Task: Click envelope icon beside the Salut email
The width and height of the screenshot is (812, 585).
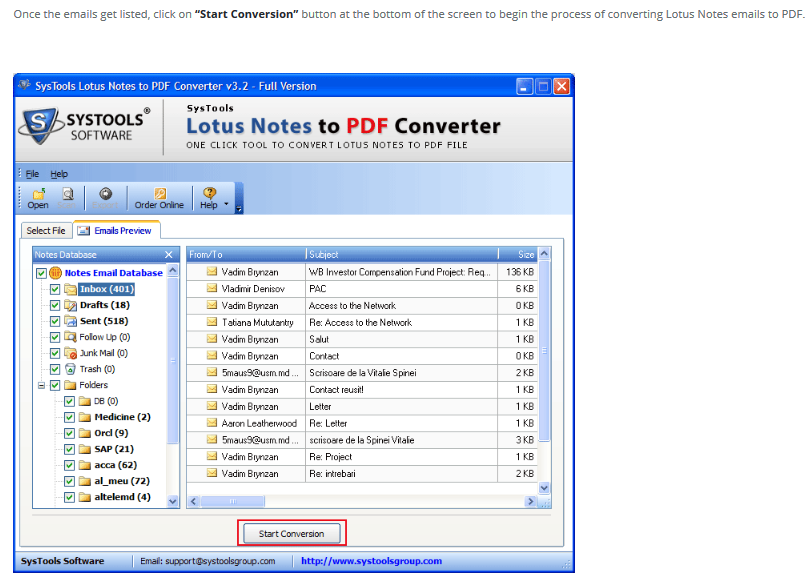Action: (212, 339)
